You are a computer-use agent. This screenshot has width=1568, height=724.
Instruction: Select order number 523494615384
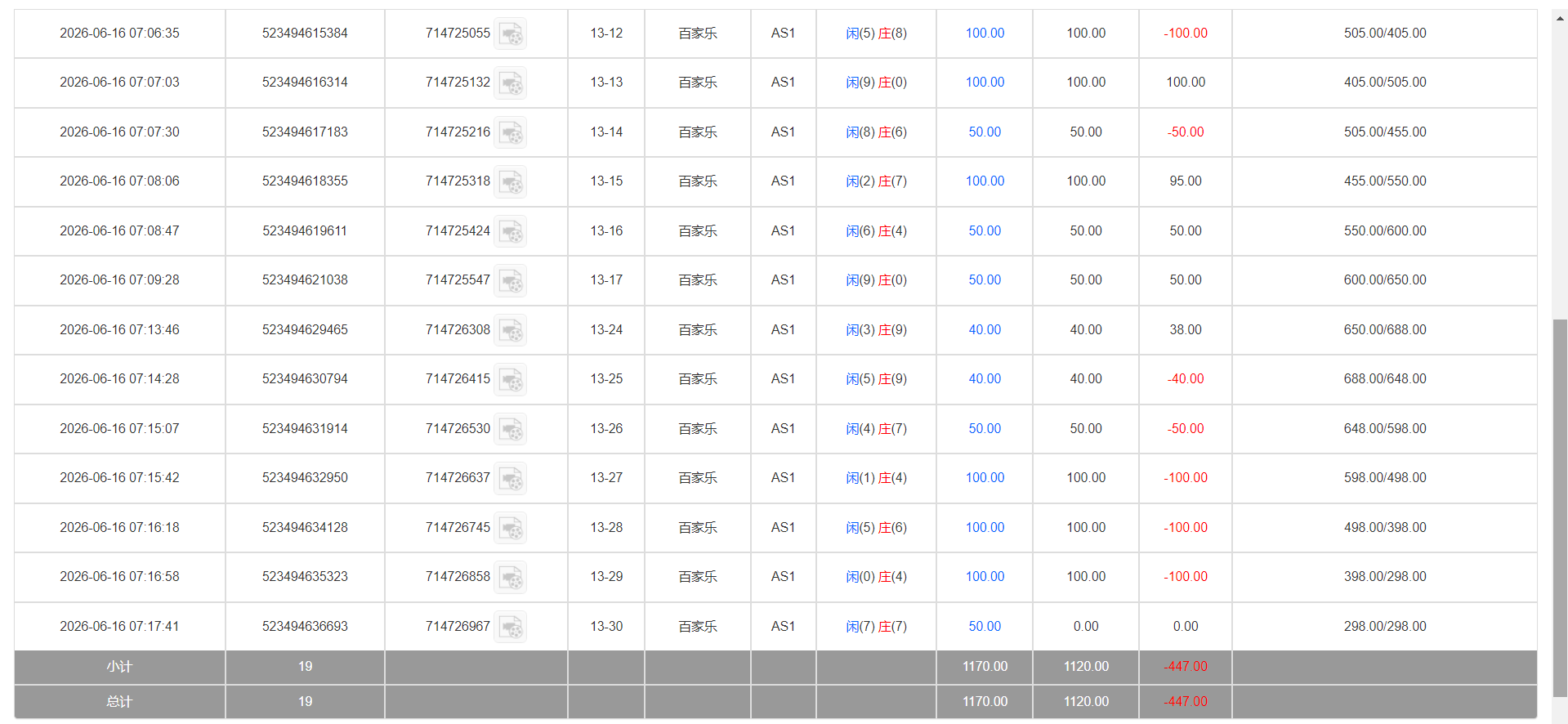click(x=305, y=34)
